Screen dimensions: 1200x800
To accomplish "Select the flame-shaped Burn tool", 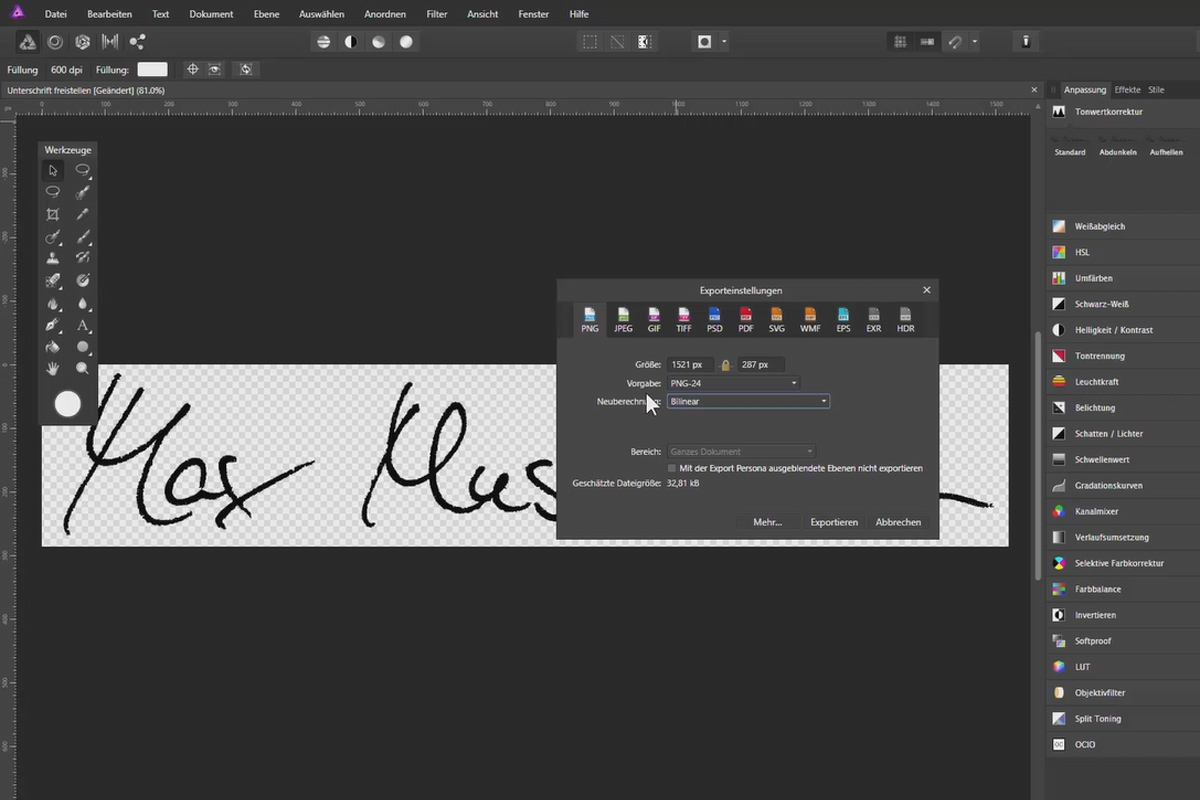I will [53, 303].
